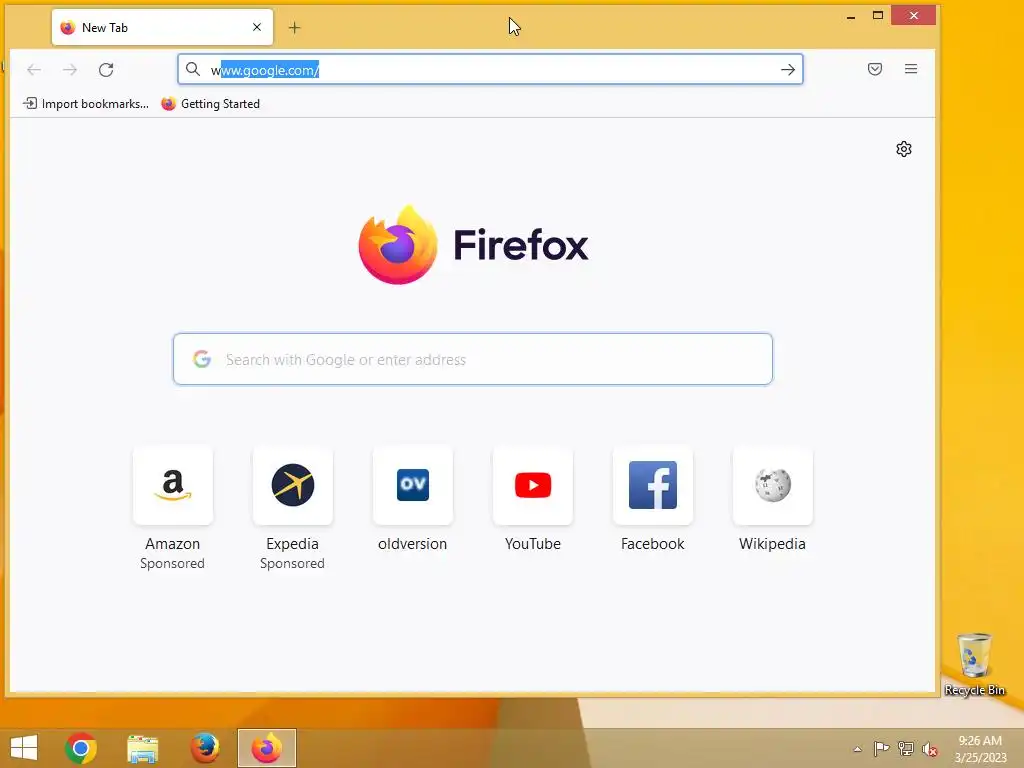This screenshot has width=1024, height=768.
Task: Go back using the back arrow
Action: (x=34, y=70)
